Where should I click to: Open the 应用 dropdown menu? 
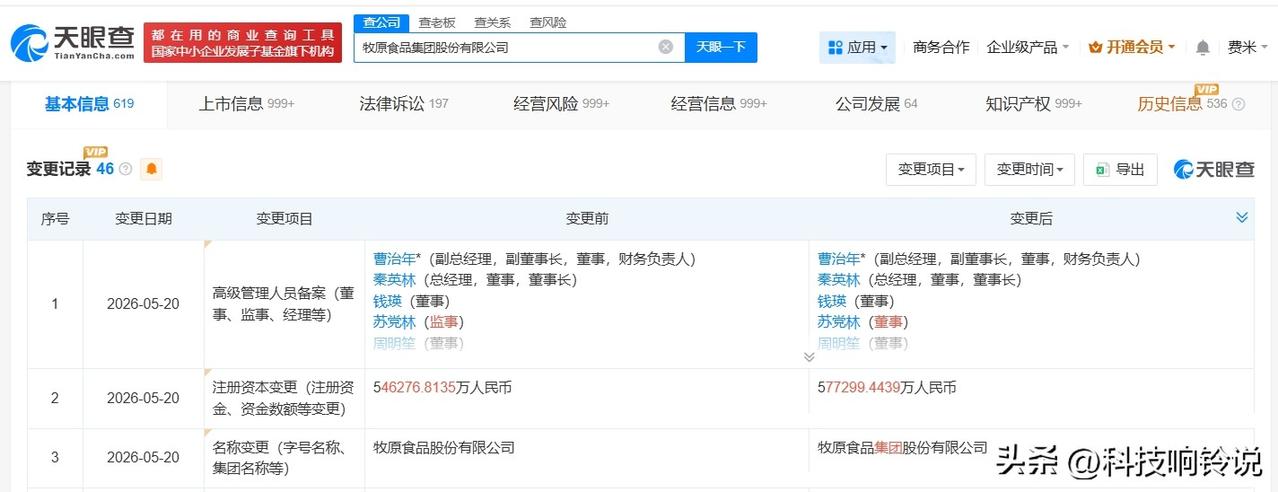click(857, 47)
